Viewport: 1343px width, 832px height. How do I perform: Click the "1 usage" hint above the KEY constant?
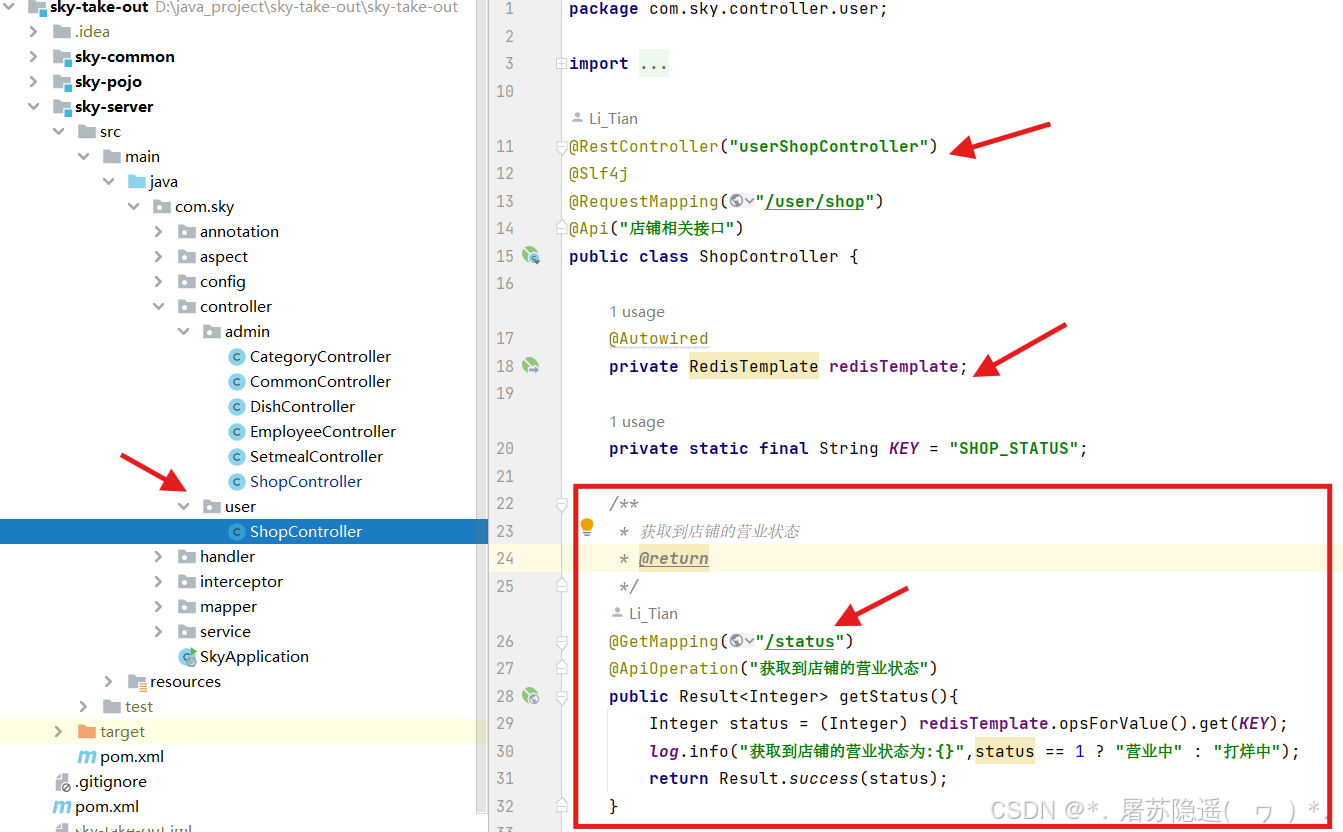(x=637, y=422)
